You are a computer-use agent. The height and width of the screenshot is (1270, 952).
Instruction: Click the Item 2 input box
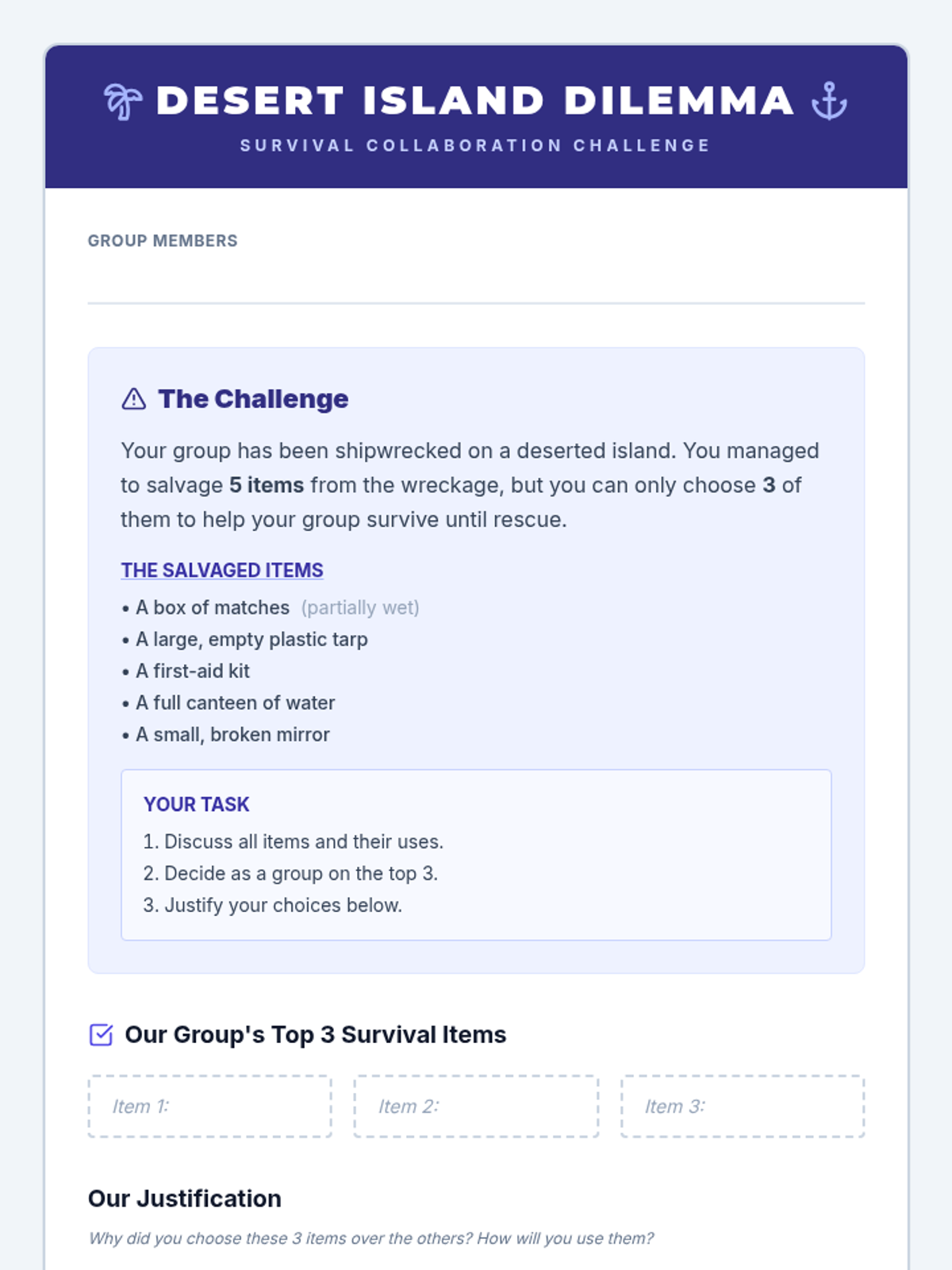pyautogui.click(x=476, y=1106)
